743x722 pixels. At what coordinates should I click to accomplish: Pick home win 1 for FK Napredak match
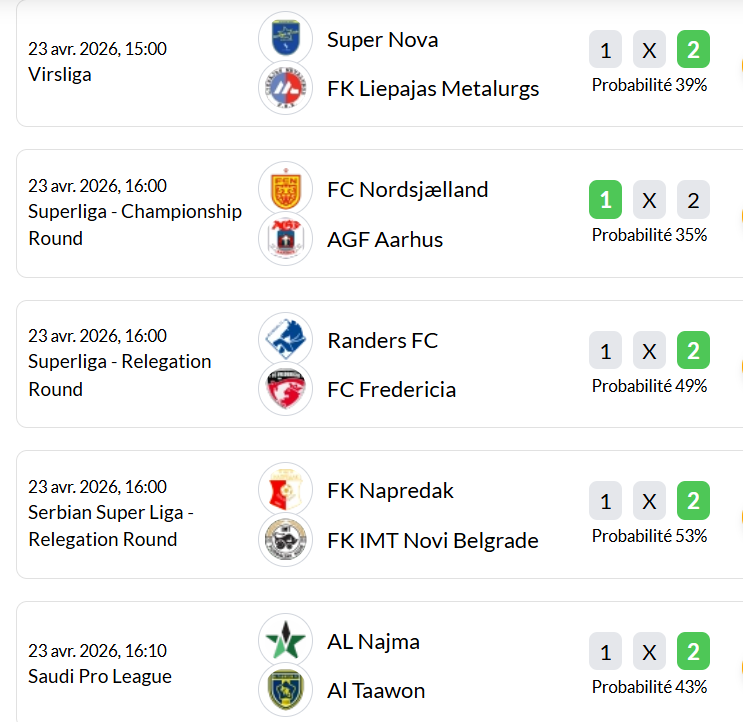point(605,501)
